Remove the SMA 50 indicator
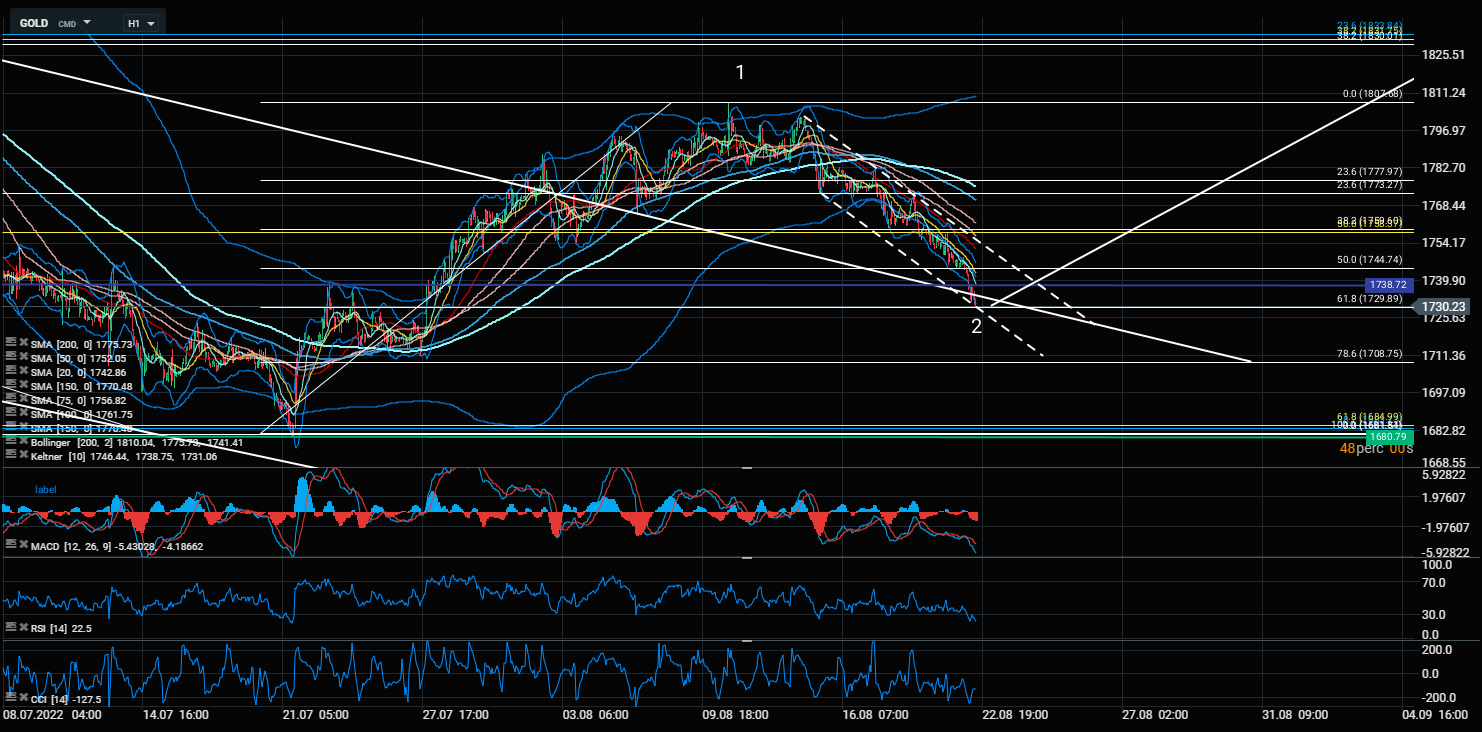Viewport: 1482px width, 732px height. coord(22,358)
